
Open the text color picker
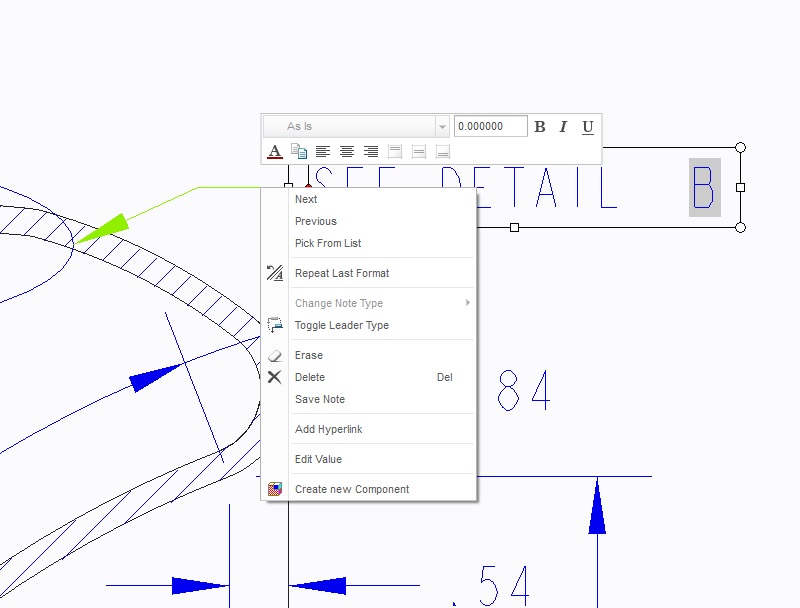(x=274, y=151)
